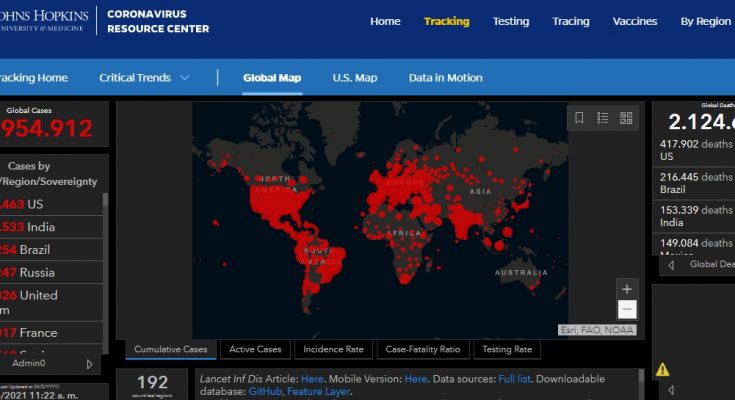Select United Kingdom in cases list
The height and width of the screenshot is (400, 735).
pos(51,302)
